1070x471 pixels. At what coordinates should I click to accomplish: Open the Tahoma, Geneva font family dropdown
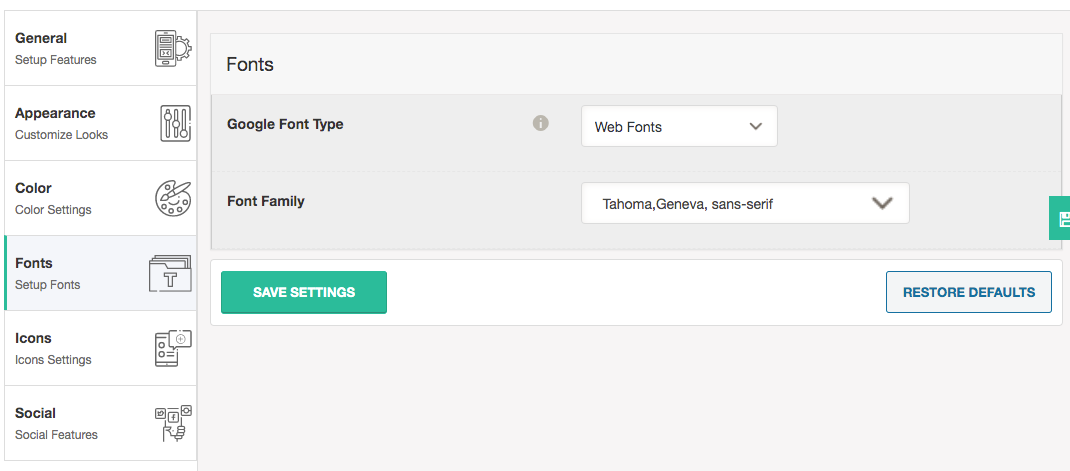click(x=745, y=203)
